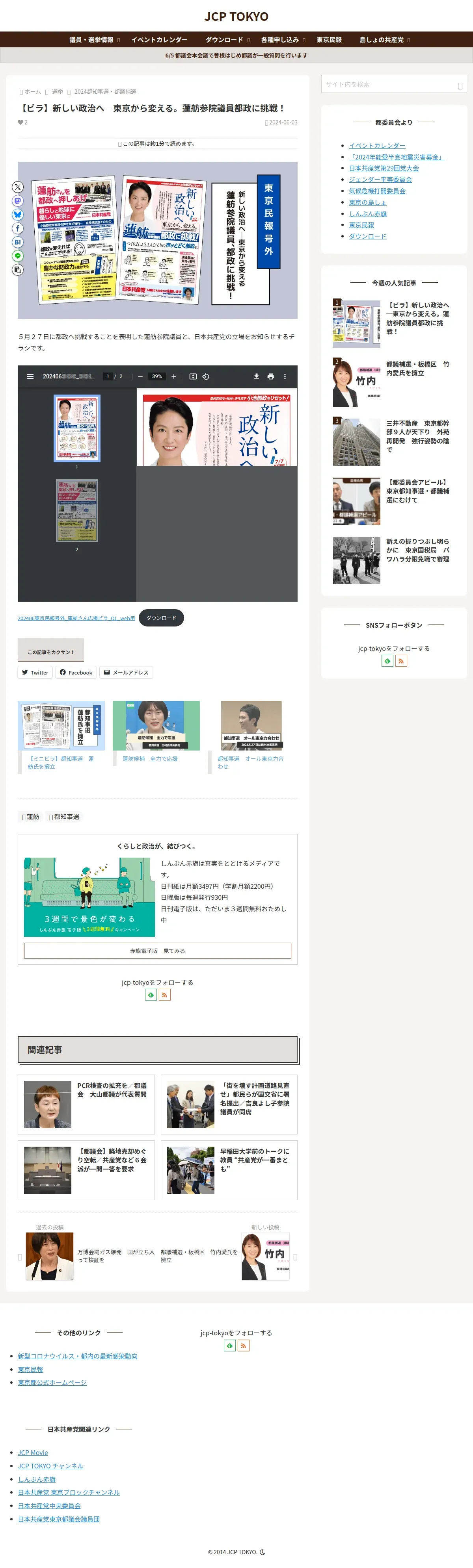The height and width of the screenshot is (1568, 473).
Task: Zoom out PDF with minus icon
Action: pos(140,377)
